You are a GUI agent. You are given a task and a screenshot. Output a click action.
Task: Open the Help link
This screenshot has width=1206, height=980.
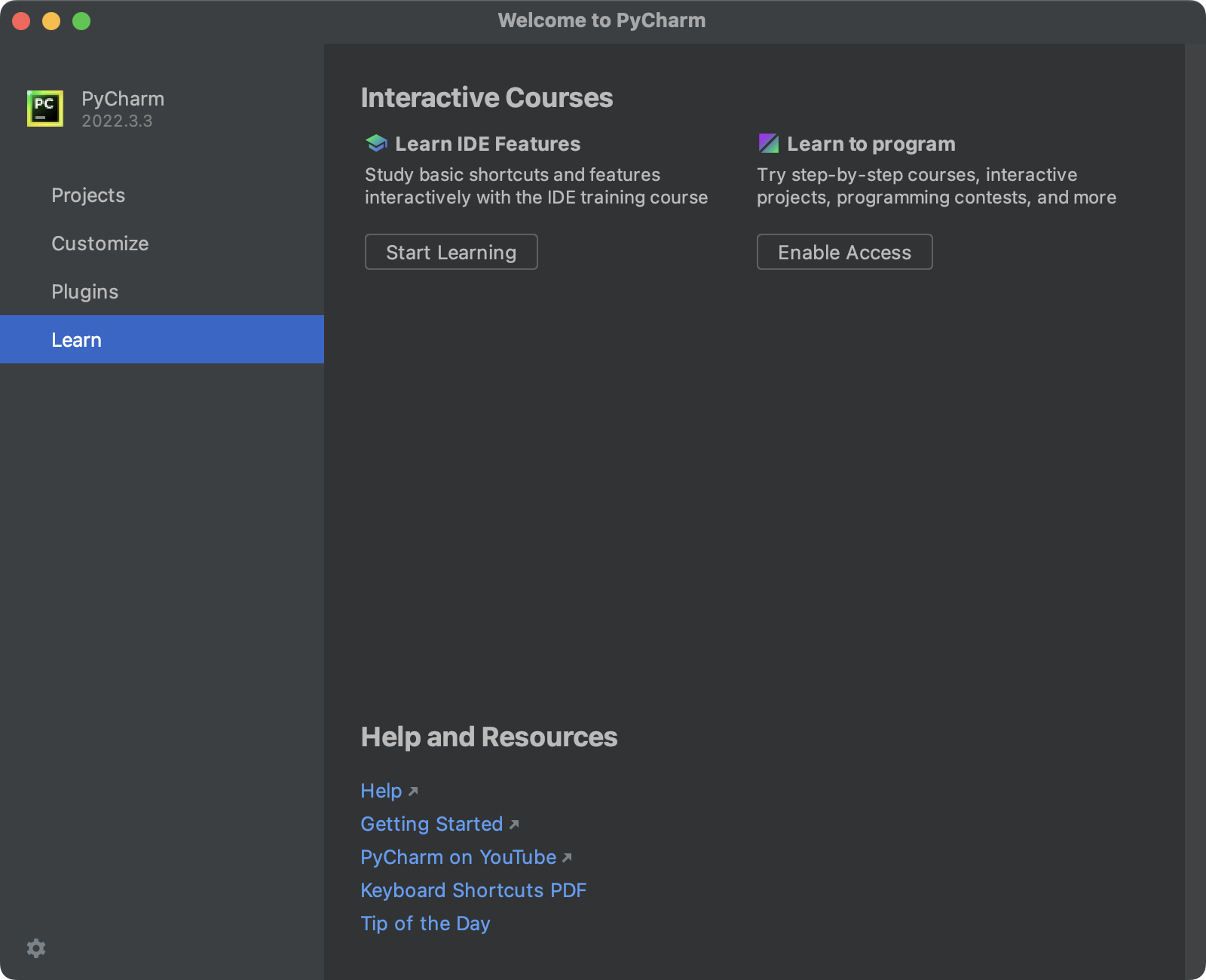[381, 791]
